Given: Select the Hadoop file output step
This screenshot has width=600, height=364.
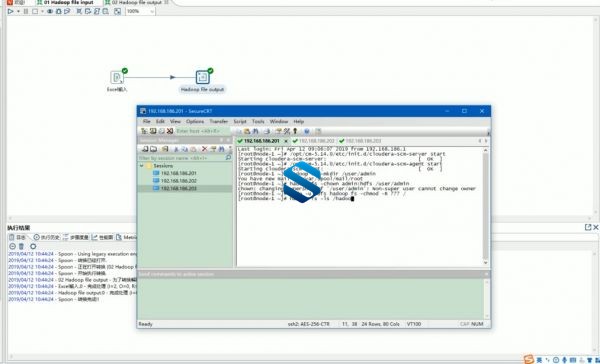Looking at the screenshot, I should point(202,77).
